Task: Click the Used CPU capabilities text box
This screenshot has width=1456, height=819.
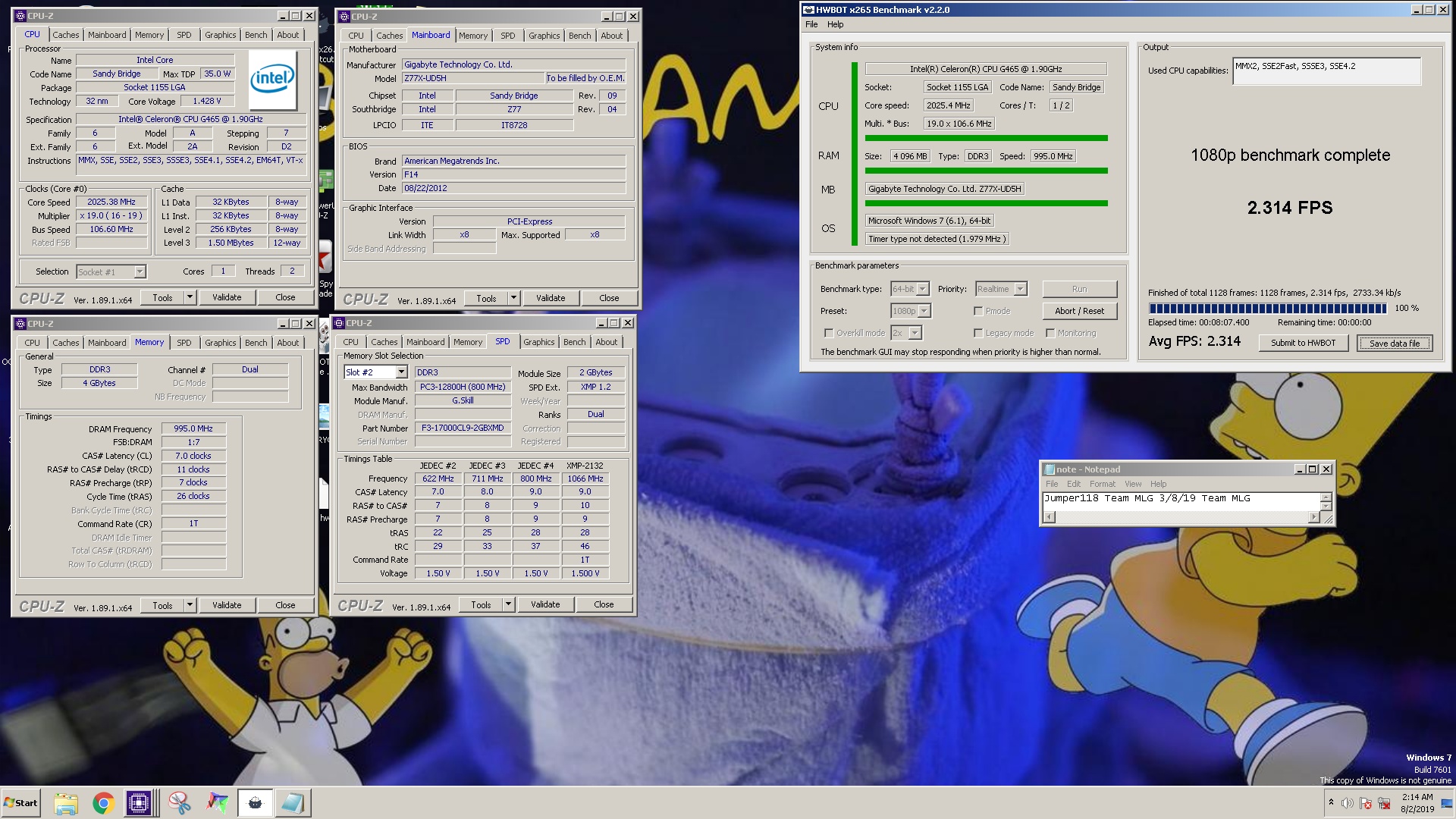Action: coord(1326,71)
